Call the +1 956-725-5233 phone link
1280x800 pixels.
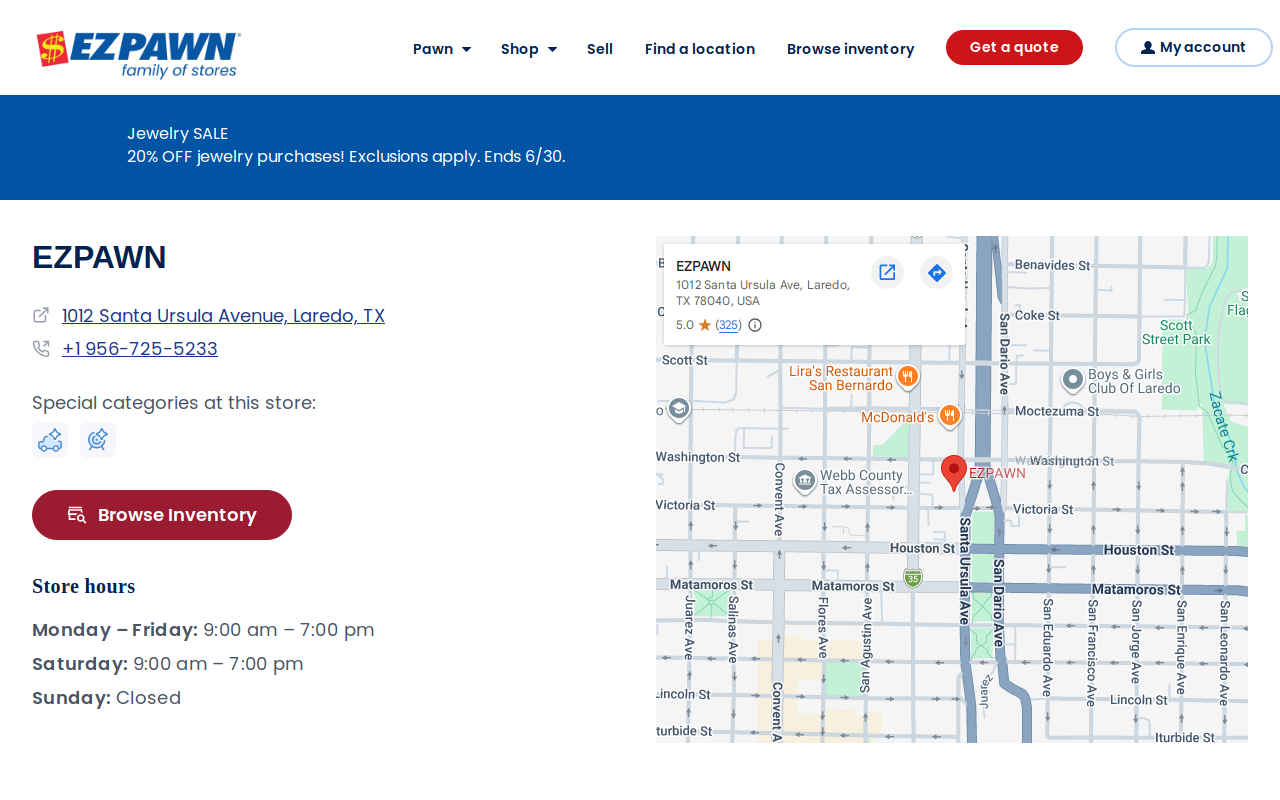click(x=140, y=349)
